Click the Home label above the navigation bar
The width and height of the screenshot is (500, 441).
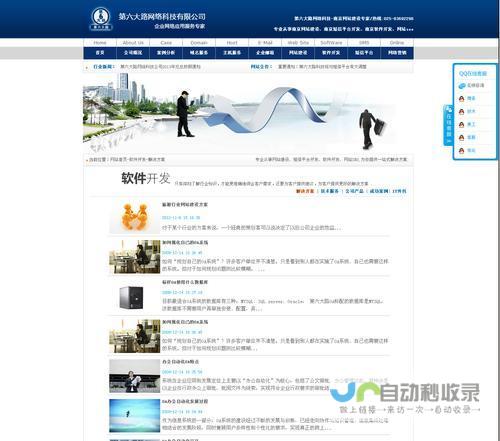point(100,43)
